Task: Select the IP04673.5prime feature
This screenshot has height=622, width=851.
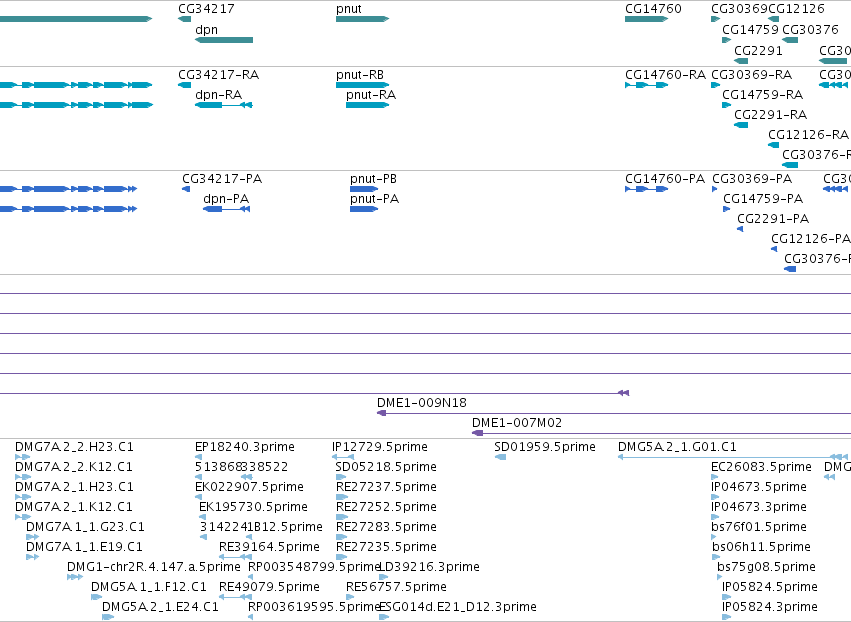Action: 714,497
